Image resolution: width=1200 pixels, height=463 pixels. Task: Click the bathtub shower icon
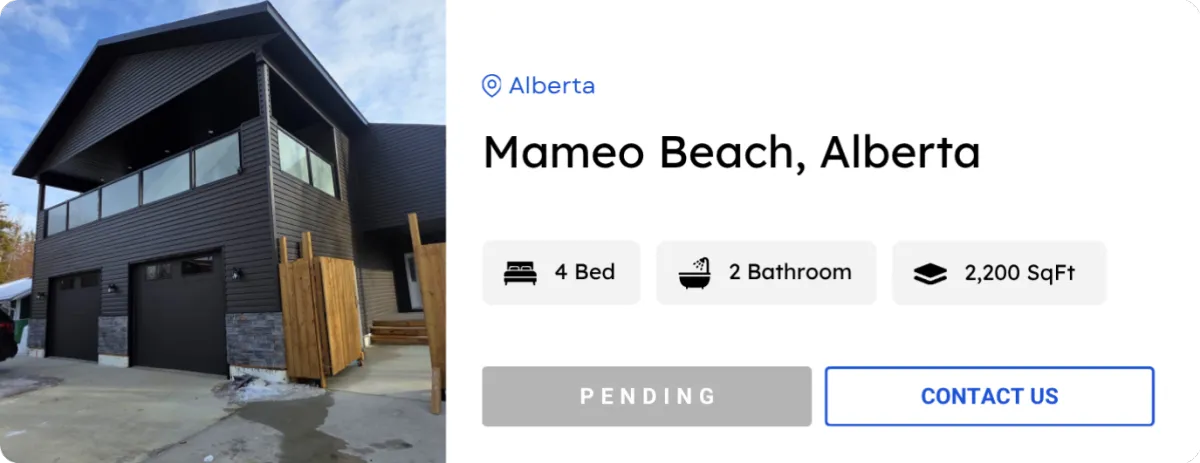pyautogui.click(x=695, y=272)
